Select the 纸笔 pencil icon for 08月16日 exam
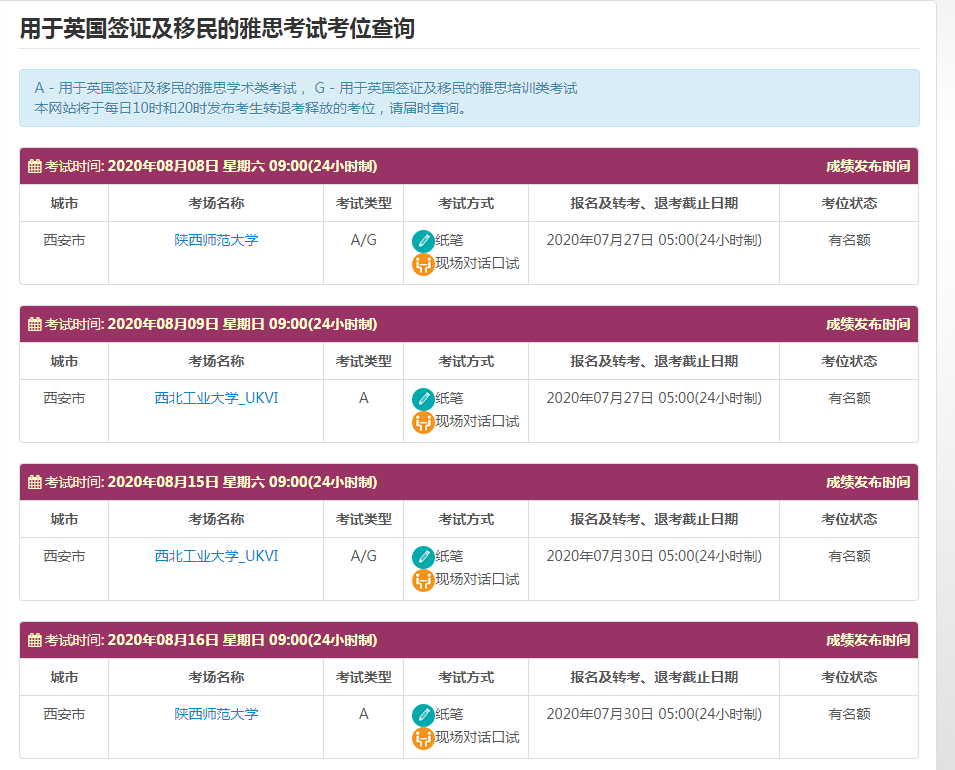This screenshot has height=770, width=955. tap(423, 715)
